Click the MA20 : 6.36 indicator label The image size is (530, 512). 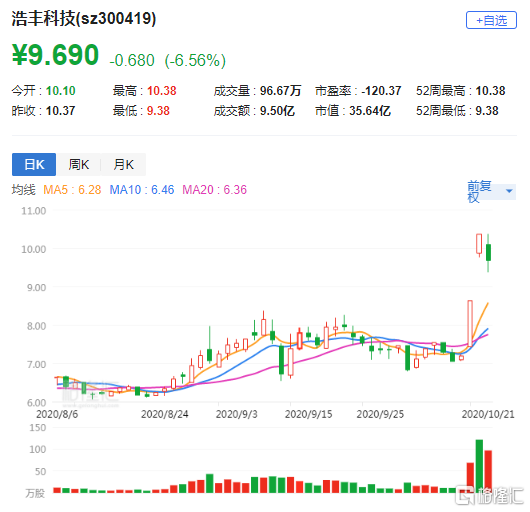point(215,190)
